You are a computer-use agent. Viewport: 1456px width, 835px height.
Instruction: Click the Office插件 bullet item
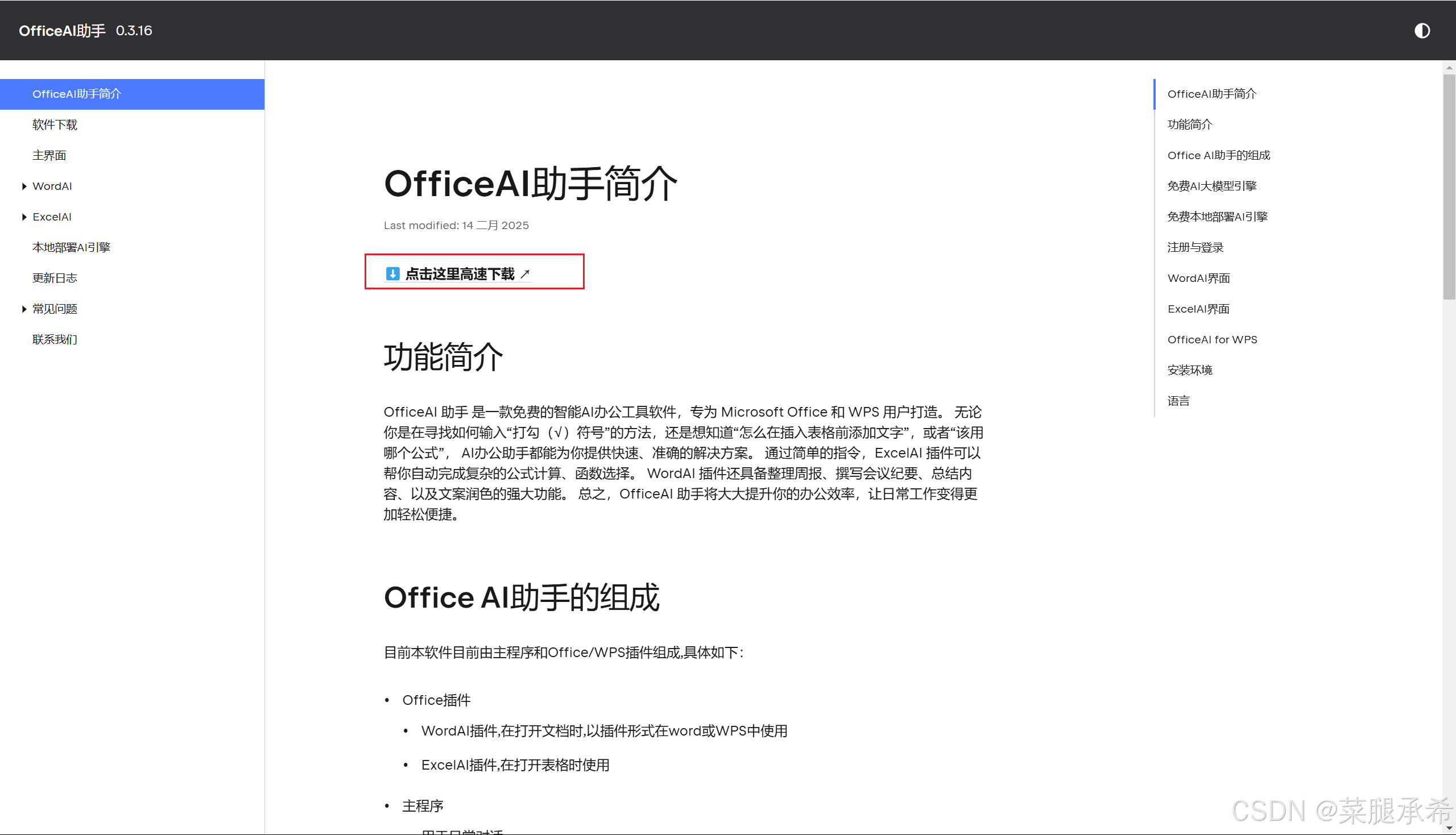point(436,700)
